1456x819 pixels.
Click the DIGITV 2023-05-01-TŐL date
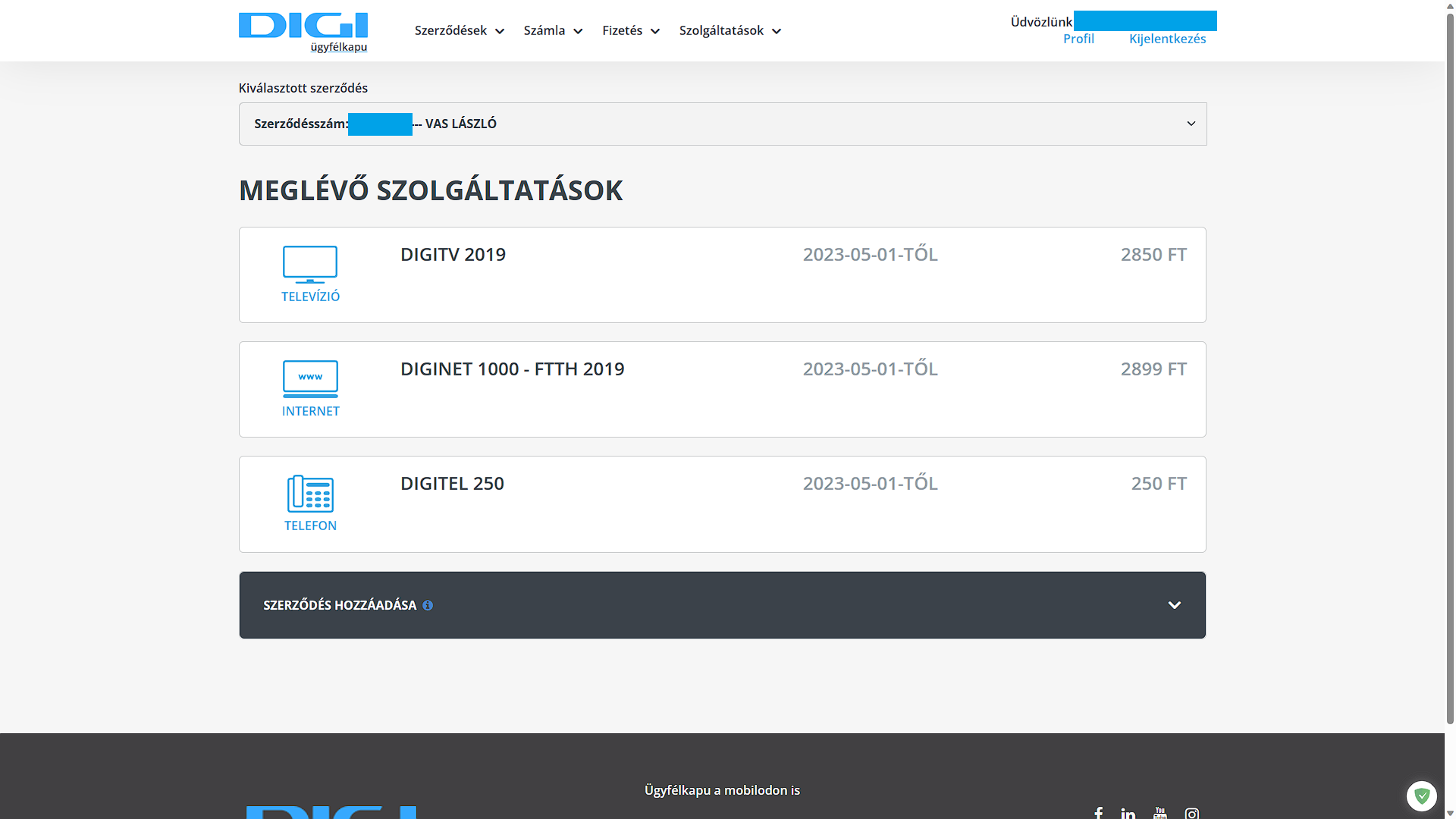(x=871, y=255)
